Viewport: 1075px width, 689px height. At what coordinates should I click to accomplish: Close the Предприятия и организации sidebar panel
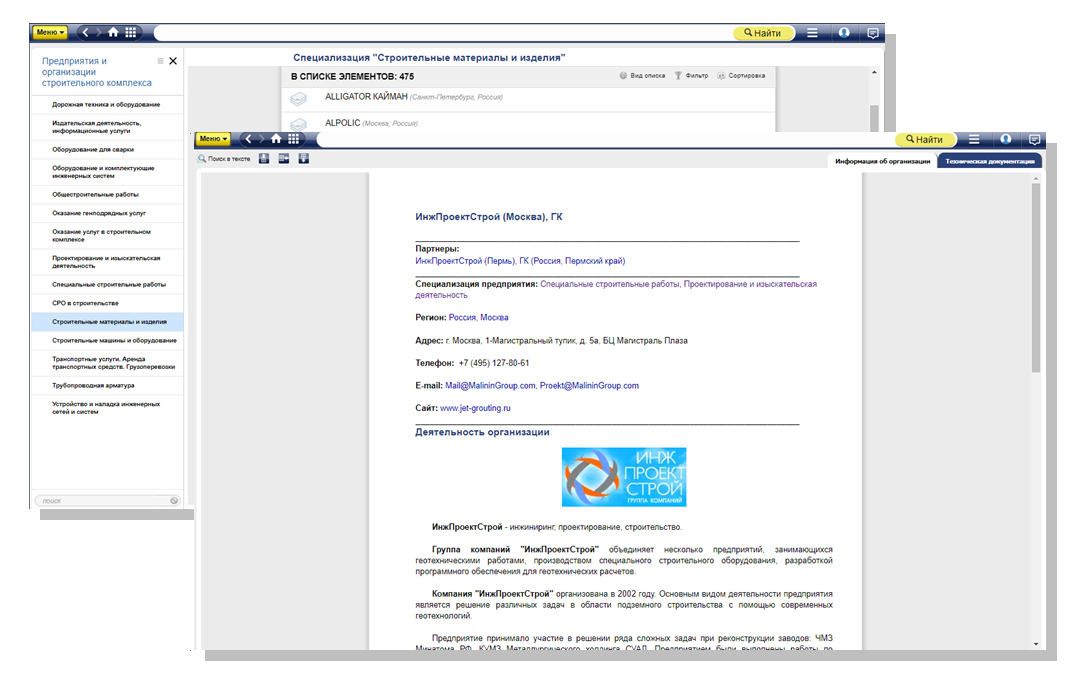(x=173, y=61)
